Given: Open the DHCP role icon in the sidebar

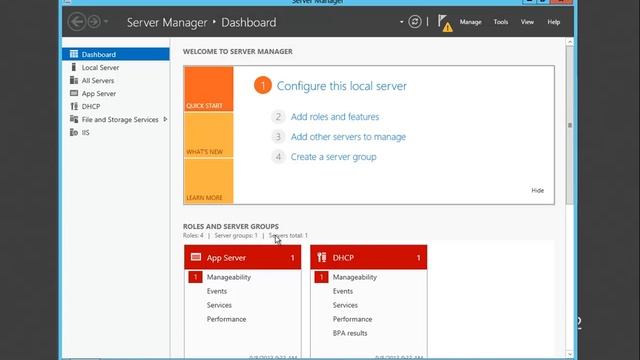Looking at the screenshot, I should click(74, 106).
